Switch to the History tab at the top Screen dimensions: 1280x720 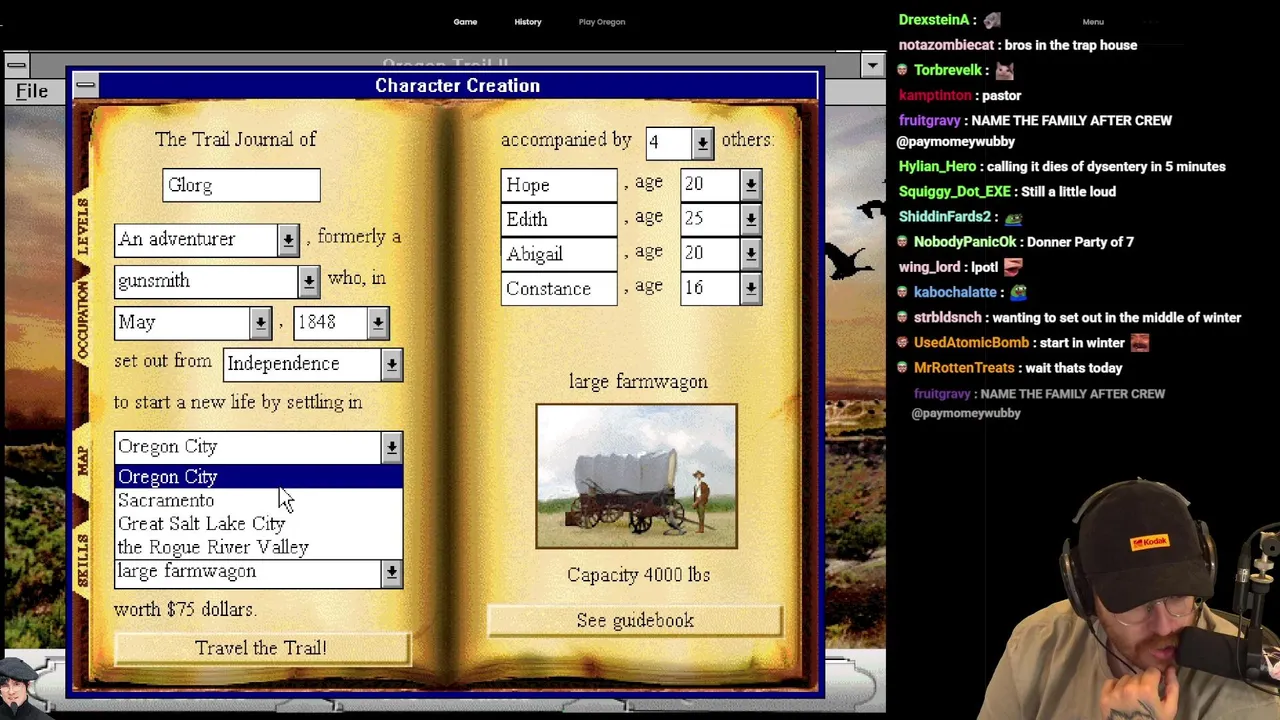[528, 21]
